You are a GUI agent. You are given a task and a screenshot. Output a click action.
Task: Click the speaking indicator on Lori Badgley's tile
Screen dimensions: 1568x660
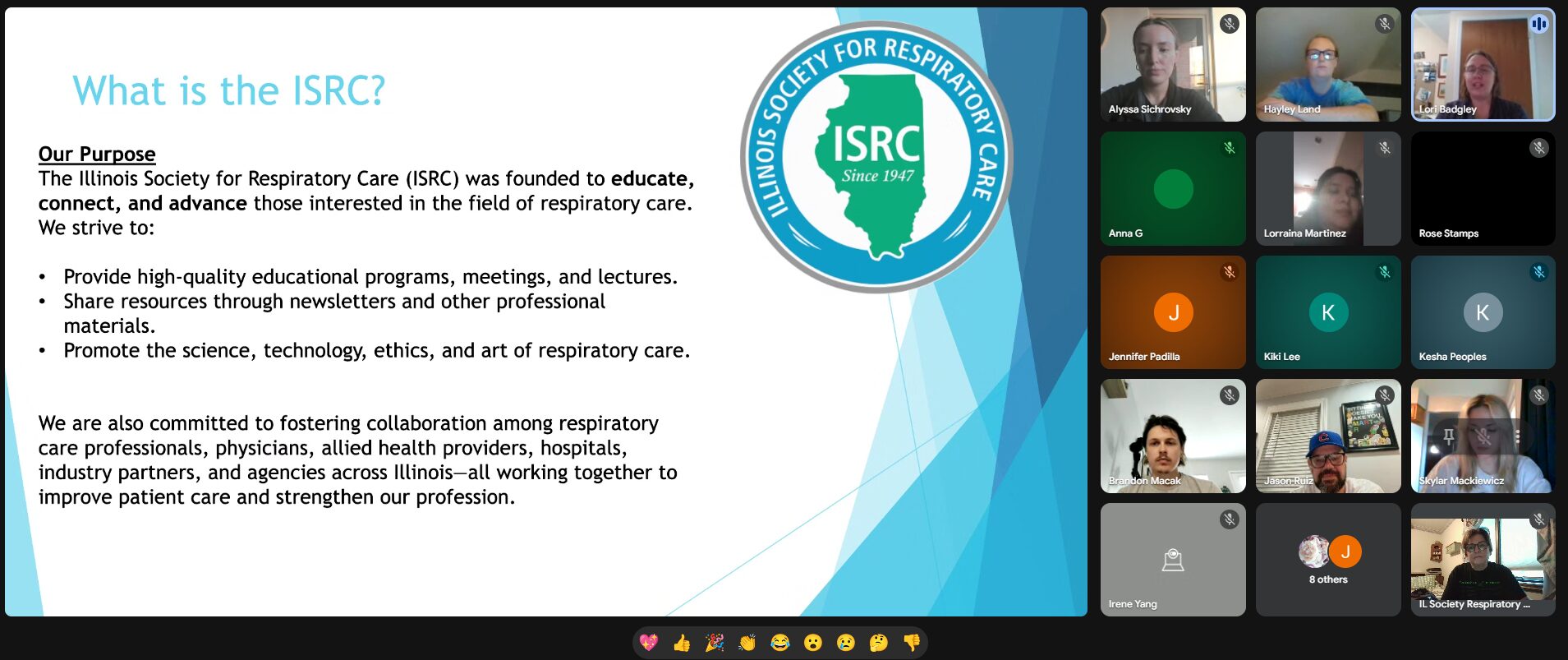(x=1539, y=24)
